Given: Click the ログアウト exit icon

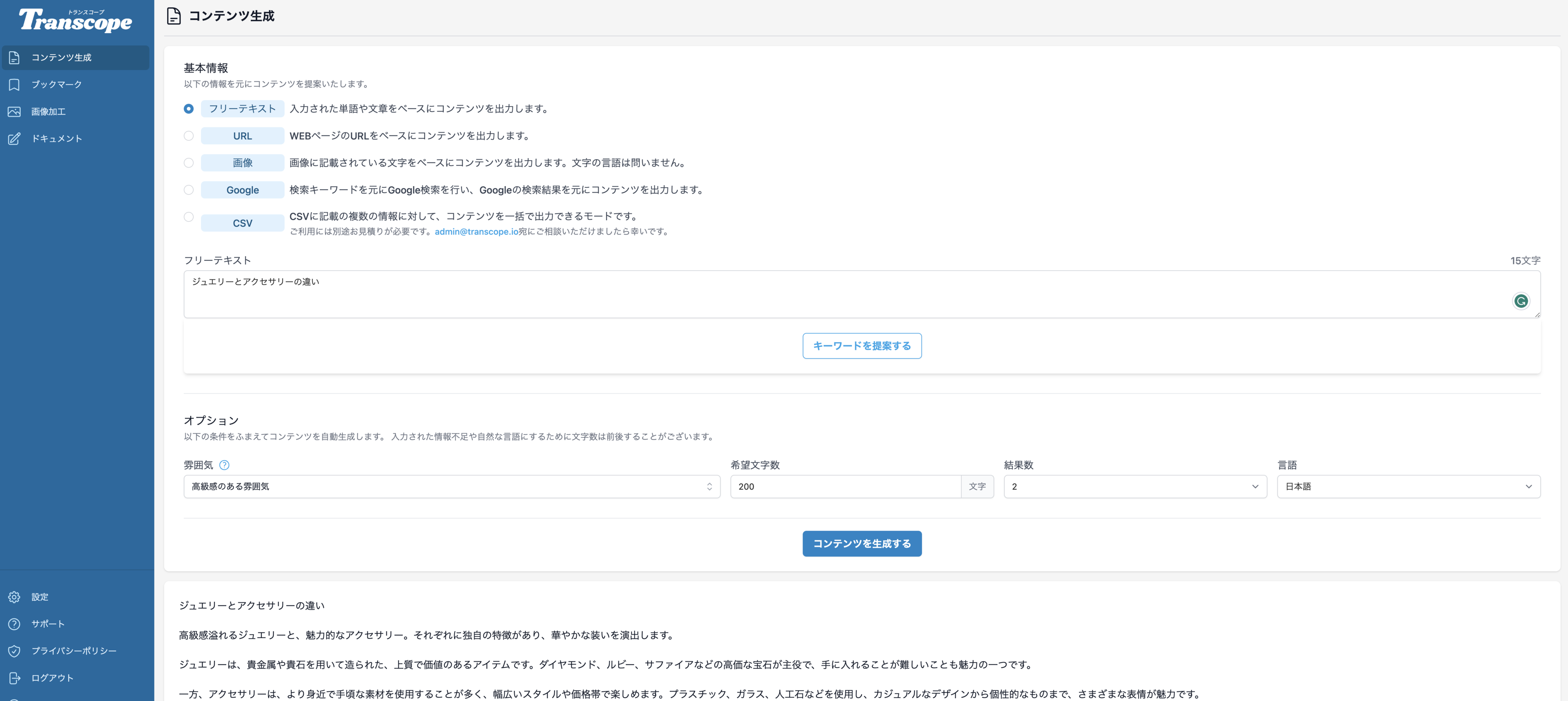Looking at the screenshot, I should pyautogui.click(x=14, y=678).
